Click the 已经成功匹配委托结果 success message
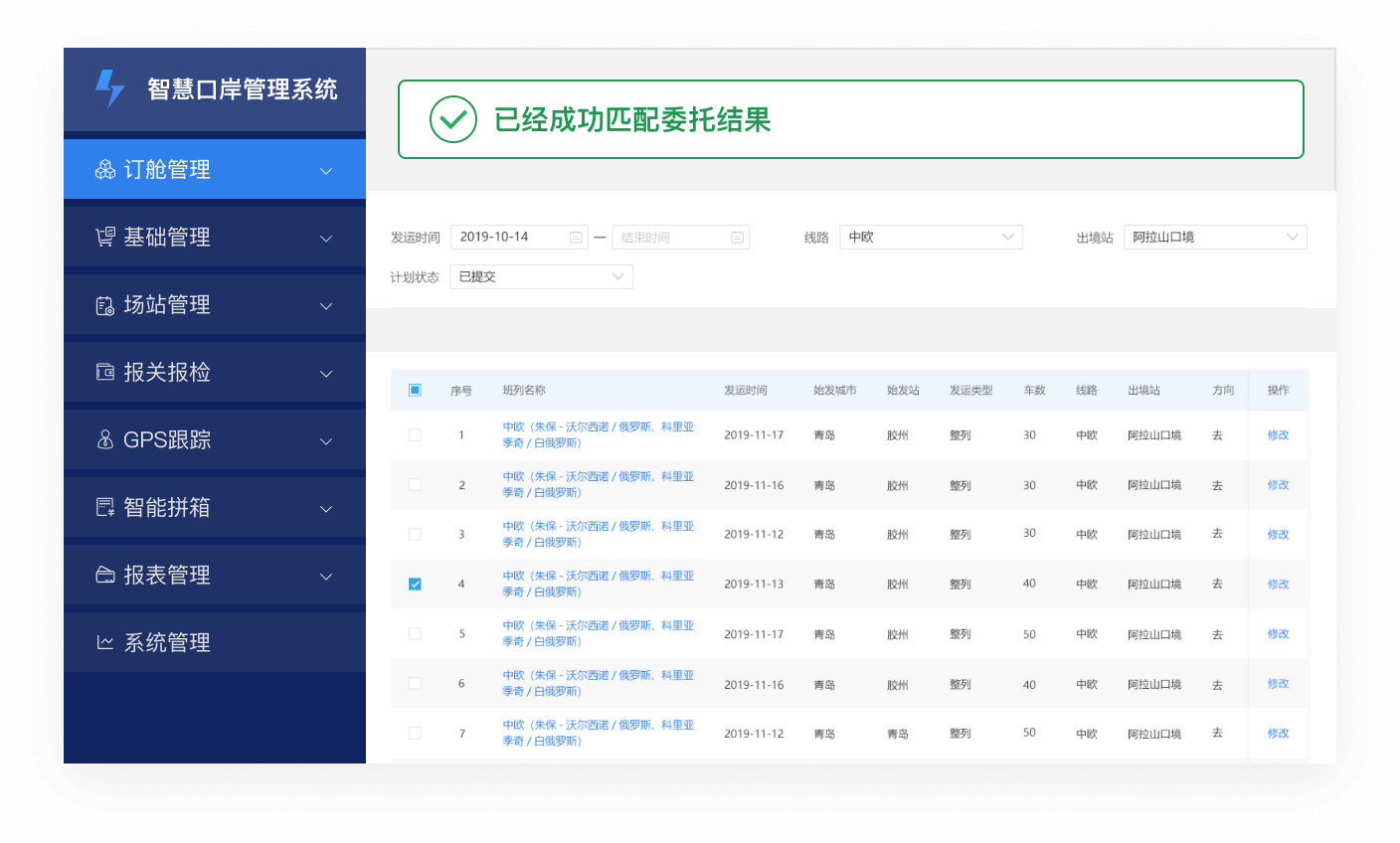The width and height of the screenshot is (1400, 843). (632, 119)
